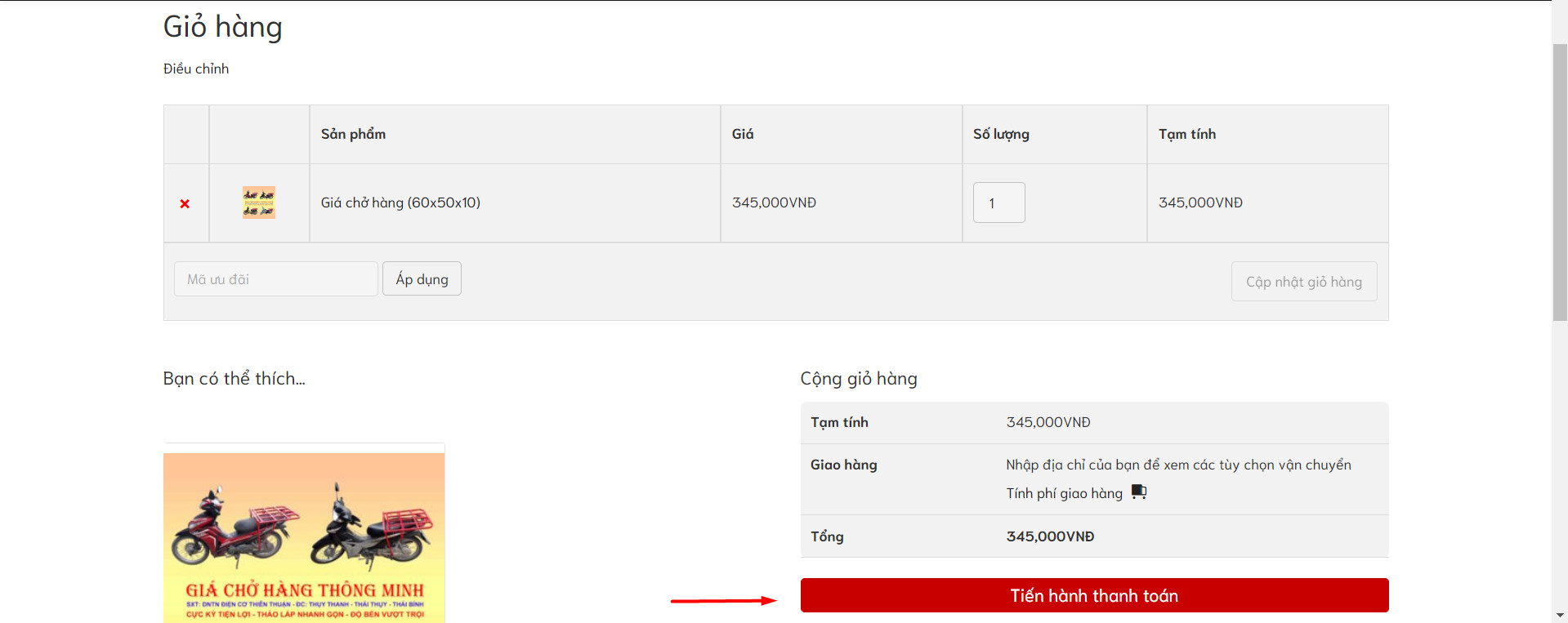
Task: Click the "Số lượng" column header
Action: click(x=1001, y=134)
